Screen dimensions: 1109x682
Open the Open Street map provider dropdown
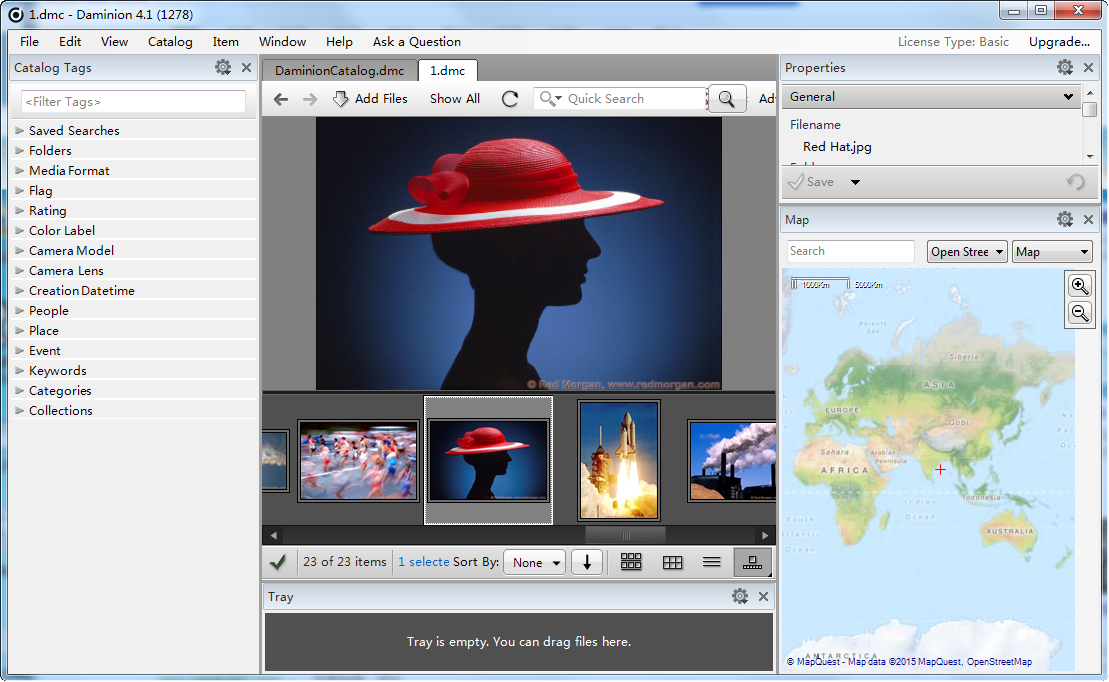967,252
